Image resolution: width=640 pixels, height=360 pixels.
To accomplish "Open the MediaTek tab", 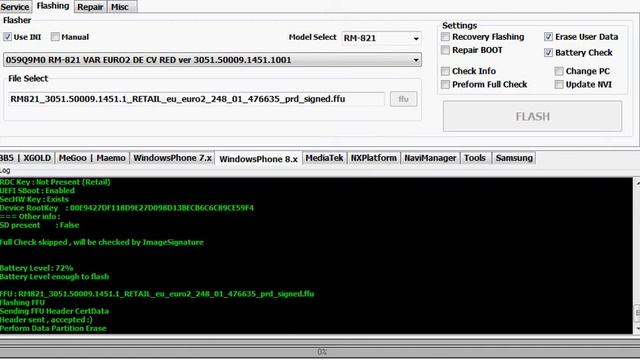I will [324, 158].
